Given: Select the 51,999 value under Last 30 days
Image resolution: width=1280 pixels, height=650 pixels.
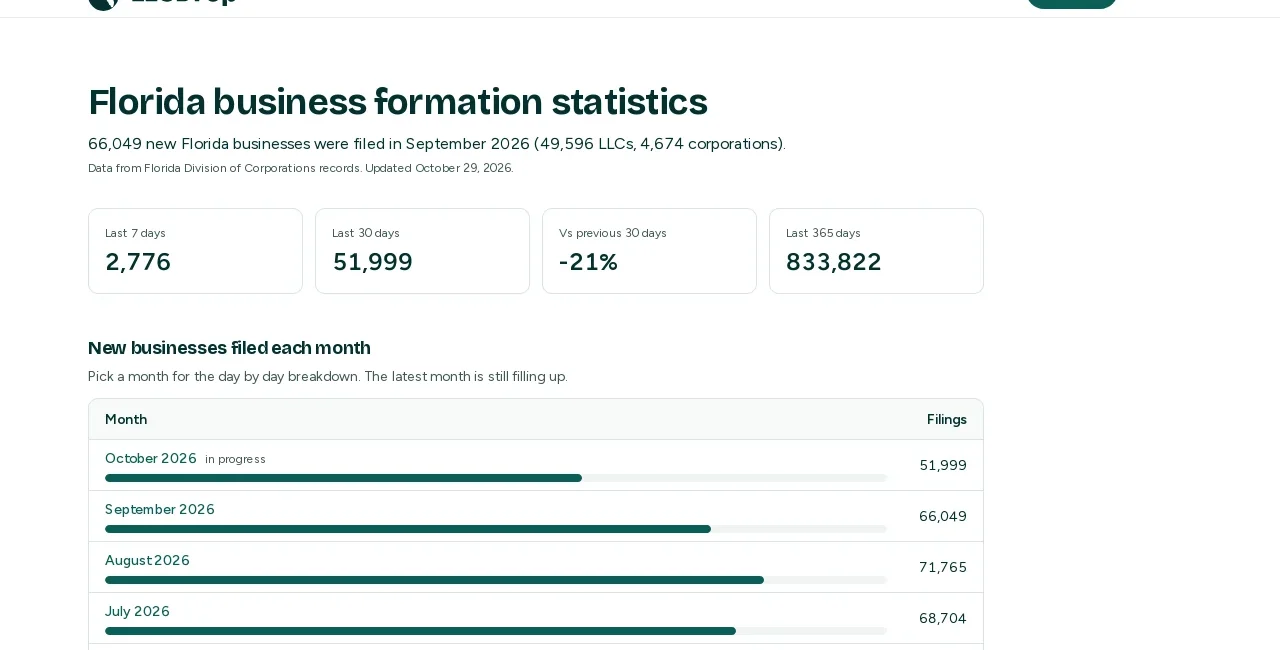Looking at the screenshot, I should [372, 262].
